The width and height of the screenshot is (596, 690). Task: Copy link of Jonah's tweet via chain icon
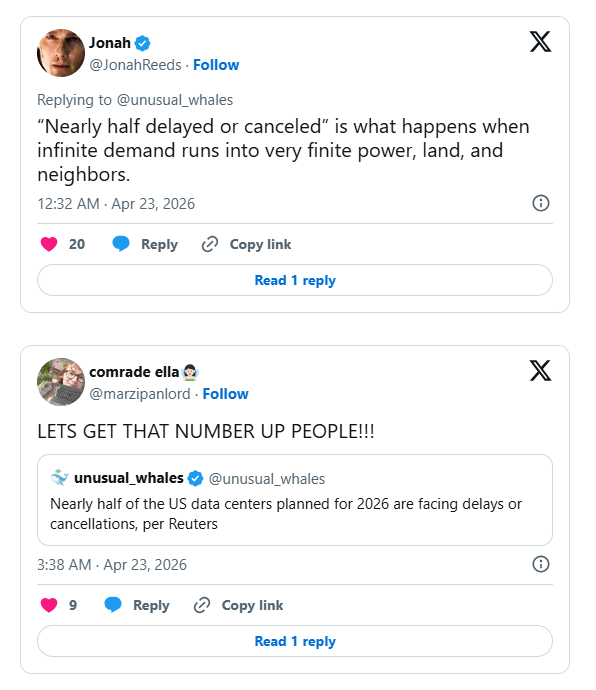[210, 244]
